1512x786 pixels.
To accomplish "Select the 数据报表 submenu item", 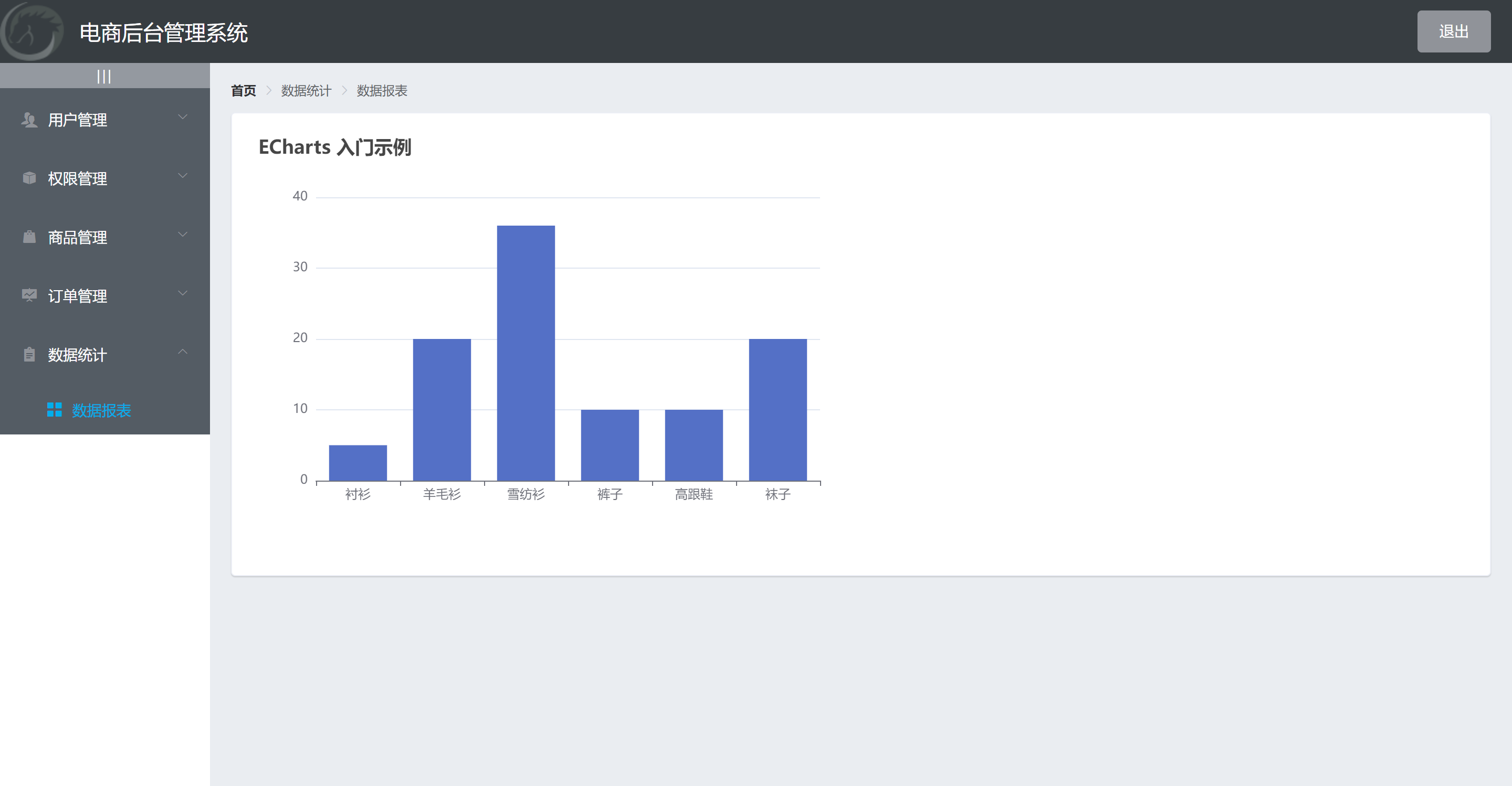I will click(104, 410).
